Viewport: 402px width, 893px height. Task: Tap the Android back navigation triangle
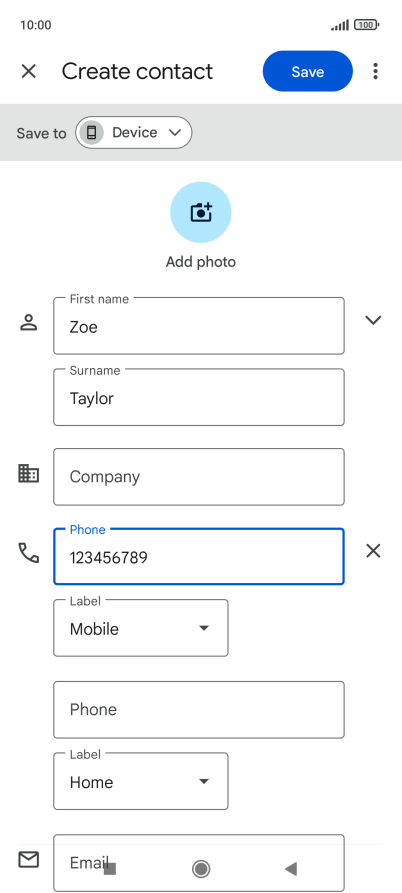point(291,869)
